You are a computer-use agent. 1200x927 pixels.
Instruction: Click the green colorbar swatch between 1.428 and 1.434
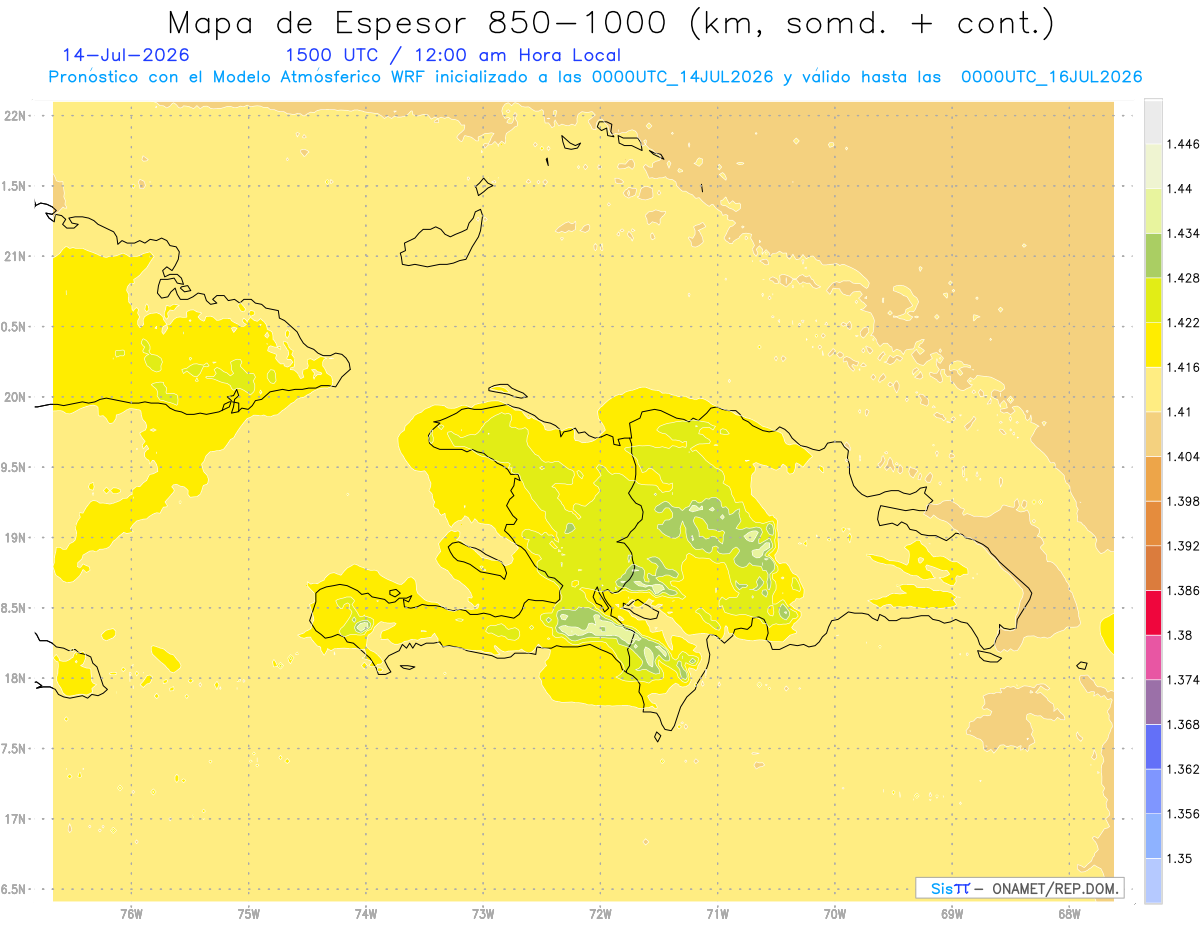1153,256
